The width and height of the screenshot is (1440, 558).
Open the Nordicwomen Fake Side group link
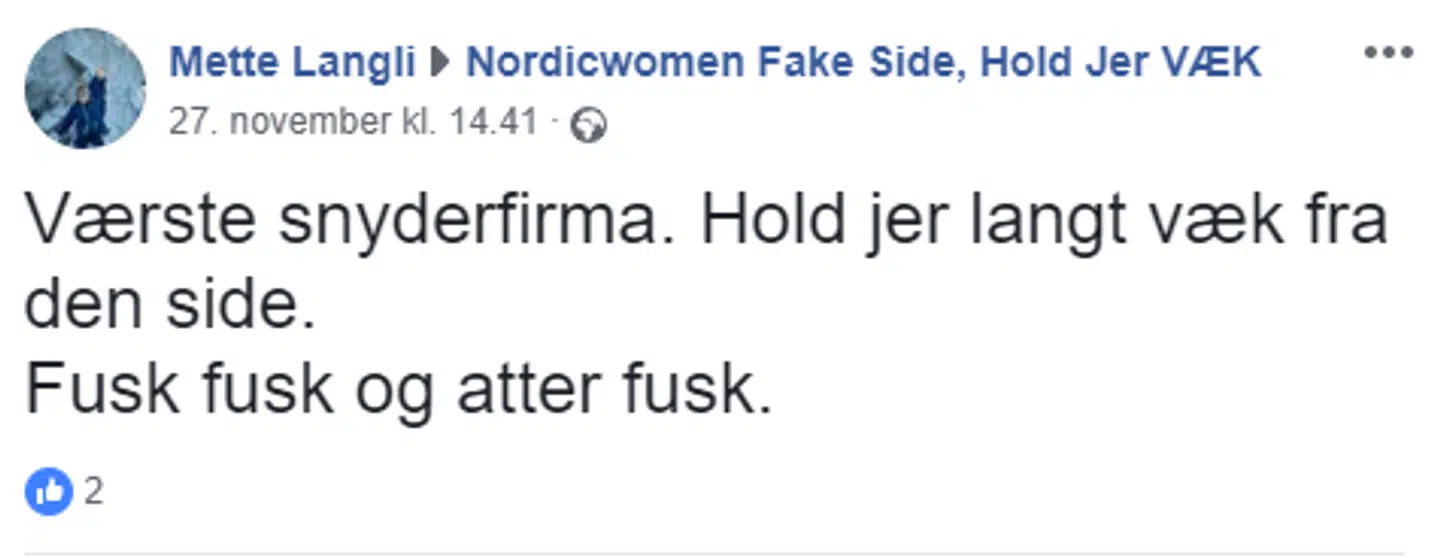coord(863,63)
